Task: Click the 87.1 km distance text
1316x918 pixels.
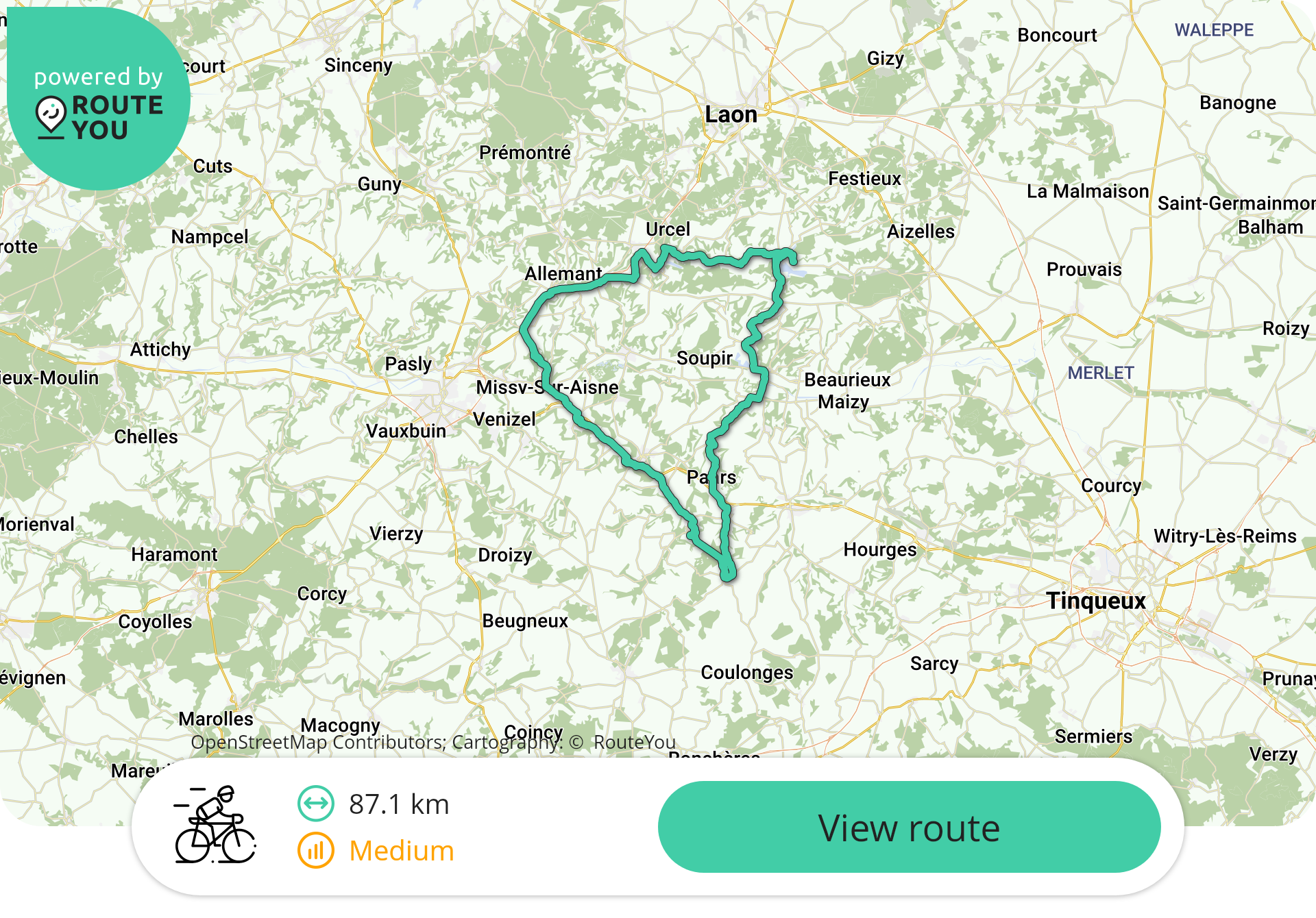Action: [399, 804]
